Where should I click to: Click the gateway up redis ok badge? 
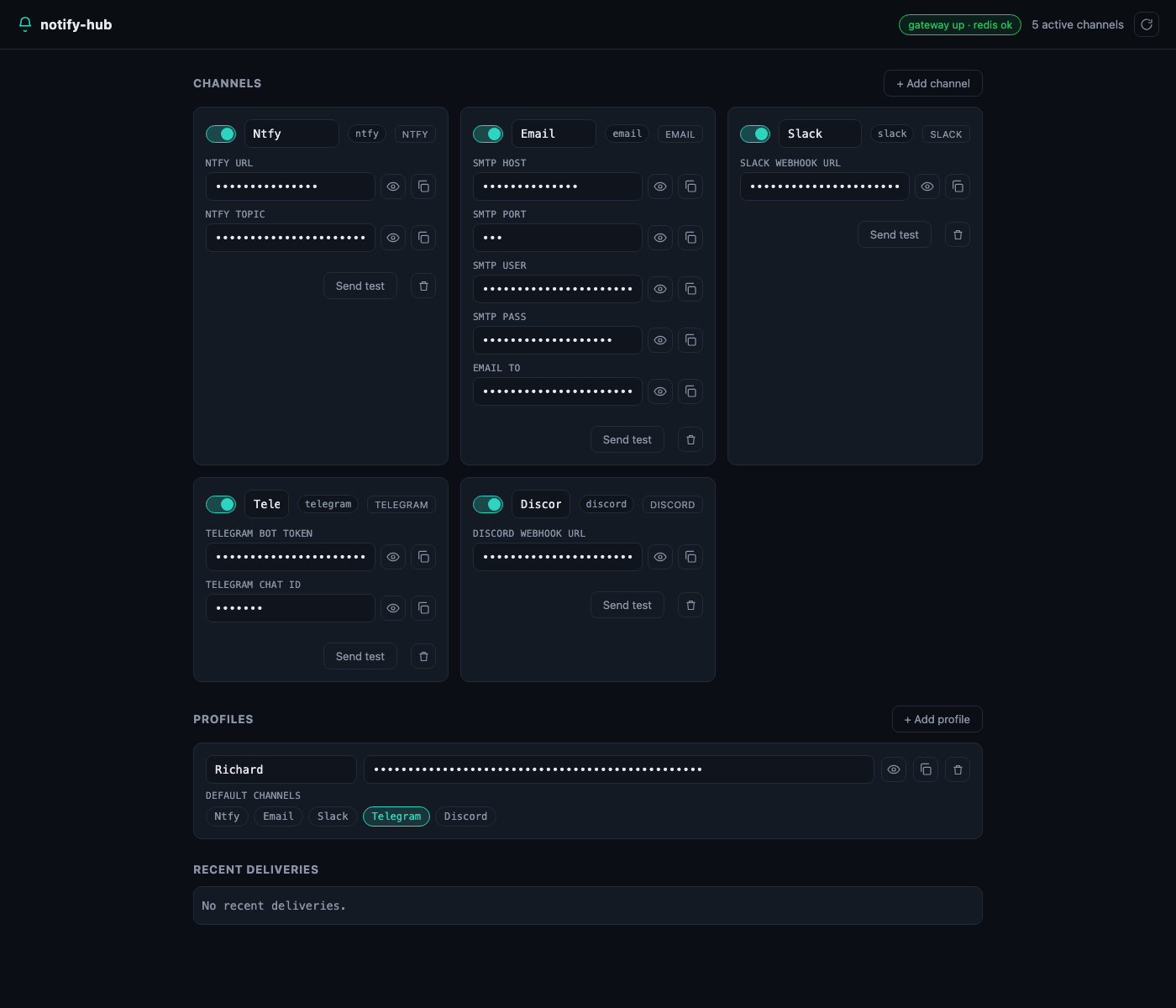click(960, 24)
